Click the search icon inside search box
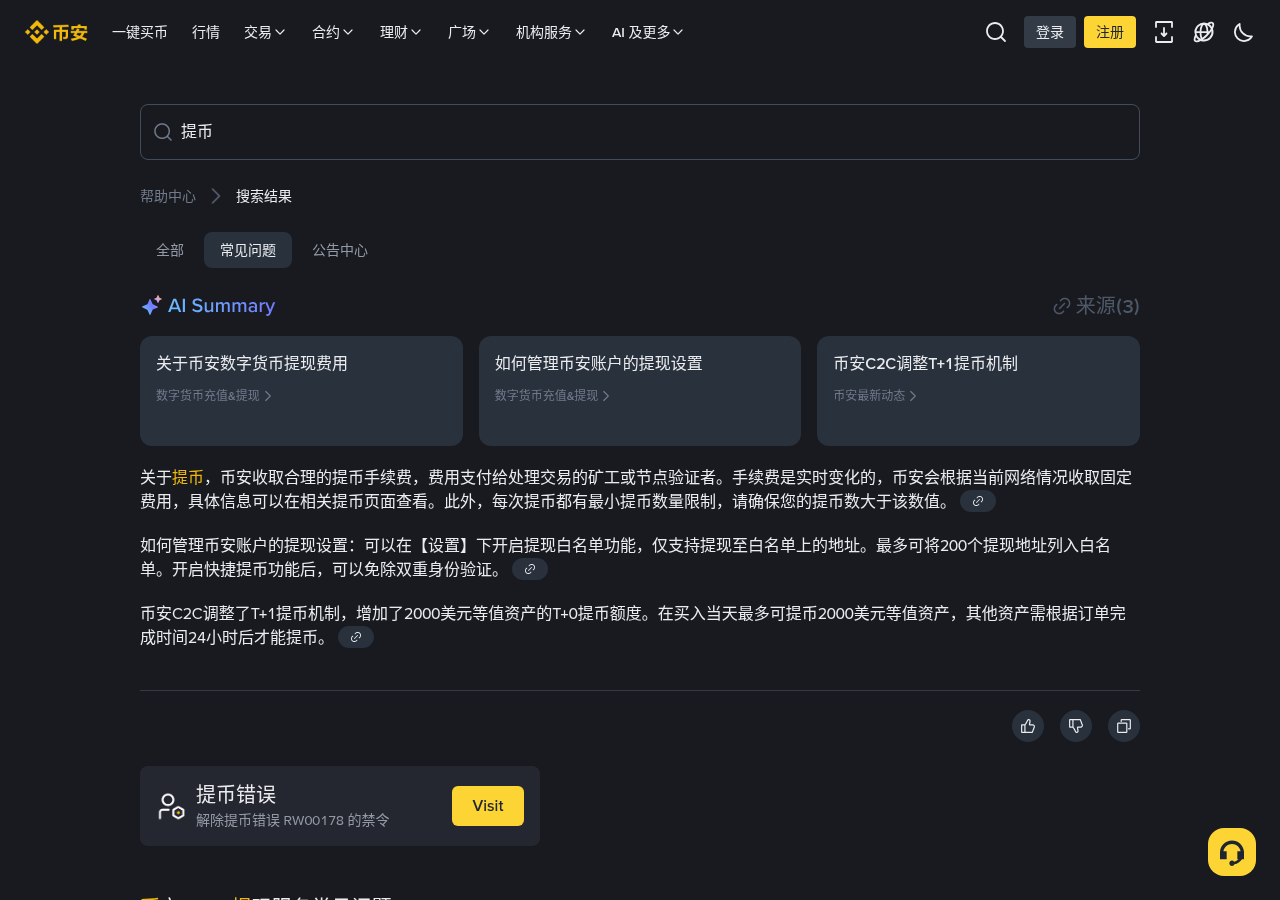Screen dimensions: 1280x900 tap(163, 132)
